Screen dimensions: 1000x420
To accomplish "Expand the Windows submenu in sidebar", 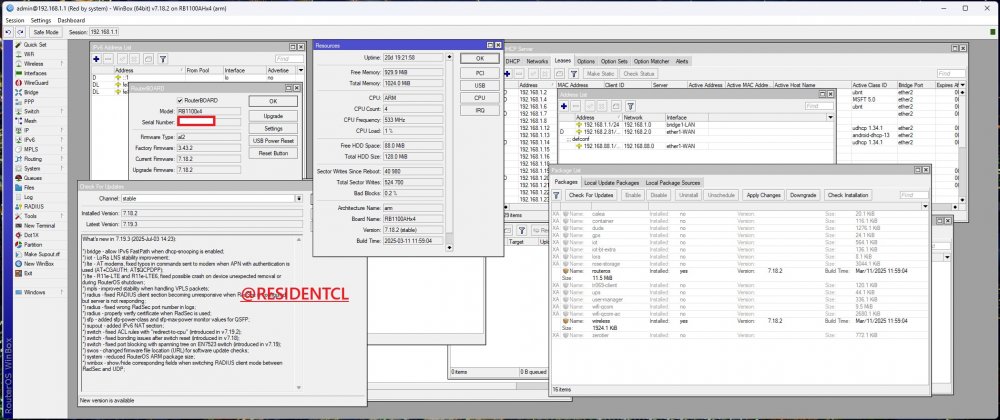I will (62, 292).
